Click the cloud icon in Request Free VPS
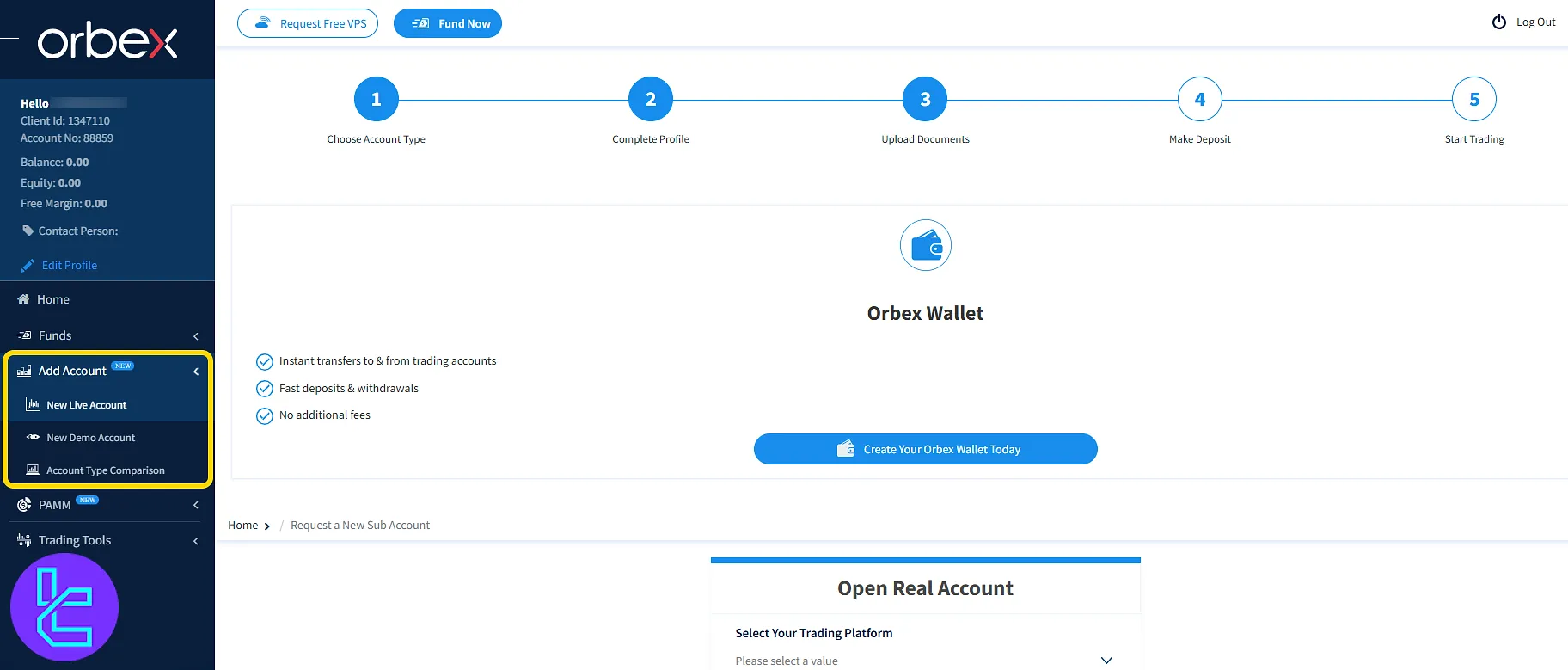This screenshot has width=1568, height=670. point(263,23)
